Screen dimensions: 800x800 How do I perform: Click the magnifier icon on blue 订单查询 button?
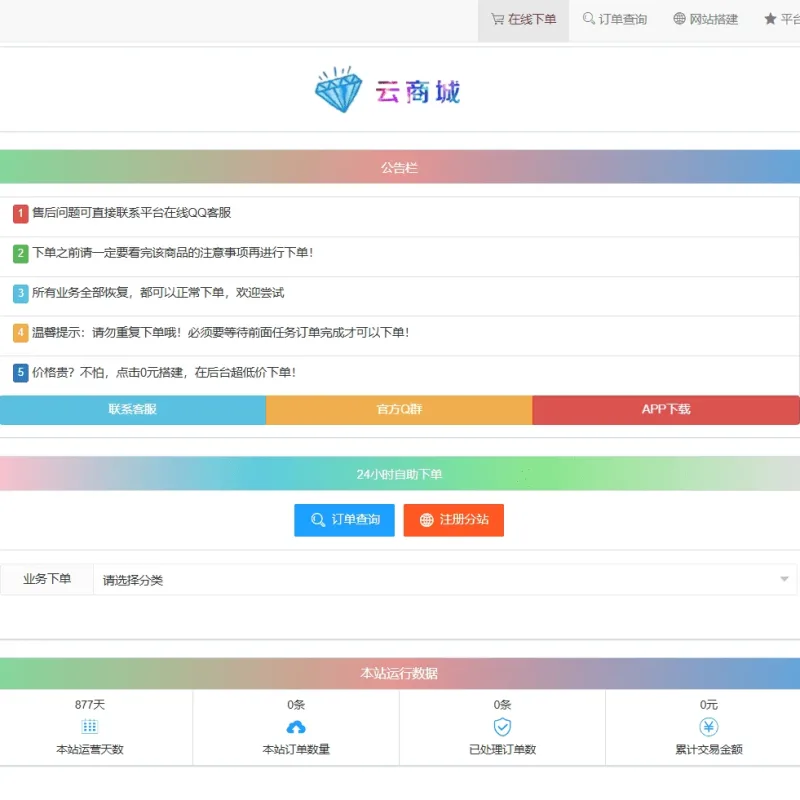[x=318, y=520]
